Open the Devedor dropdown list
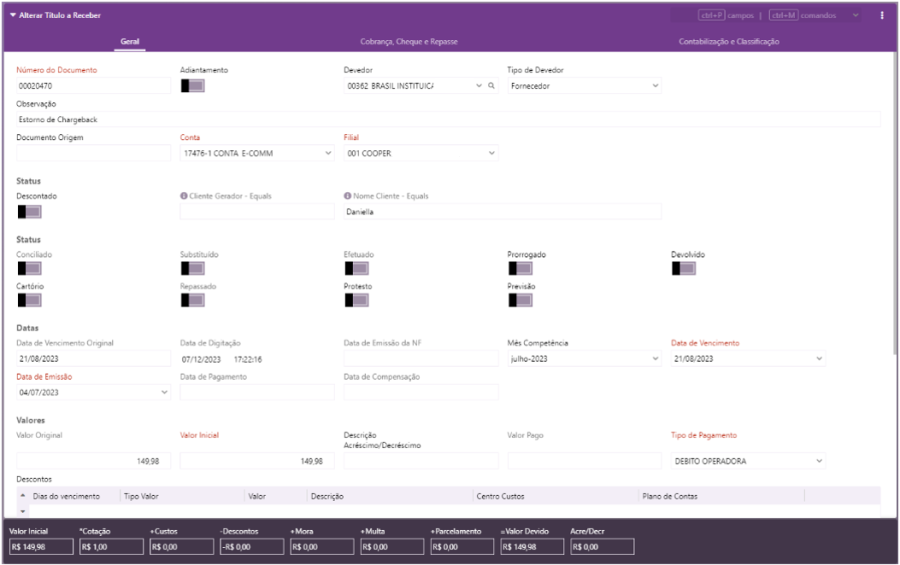The image size is (900, 565). click(479, 86)
